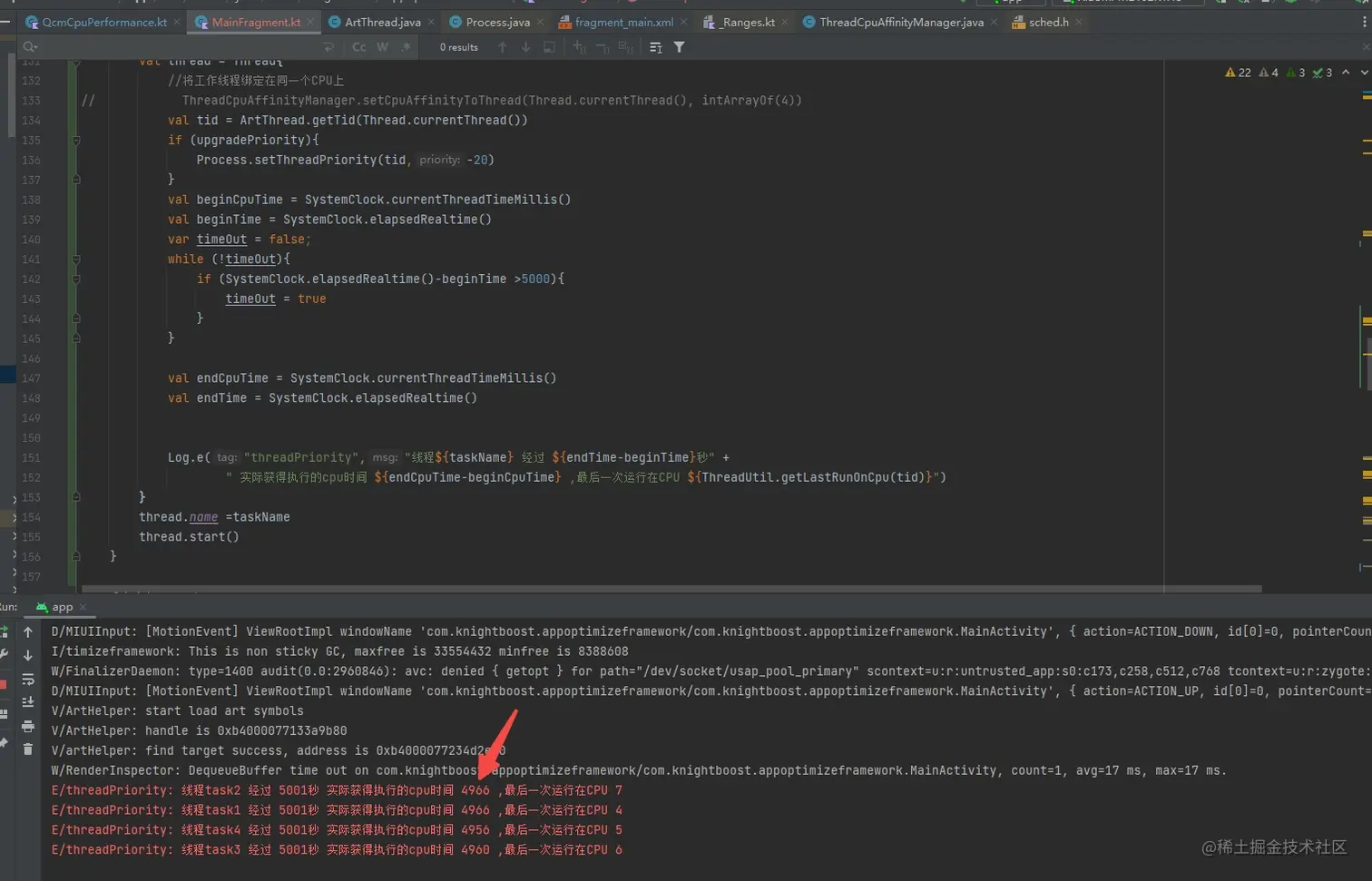Screen dimensions: 1372x881
Task: Click the 4 weak warnings indicator
Action: pyautogui.click(x=1269, y=73)
